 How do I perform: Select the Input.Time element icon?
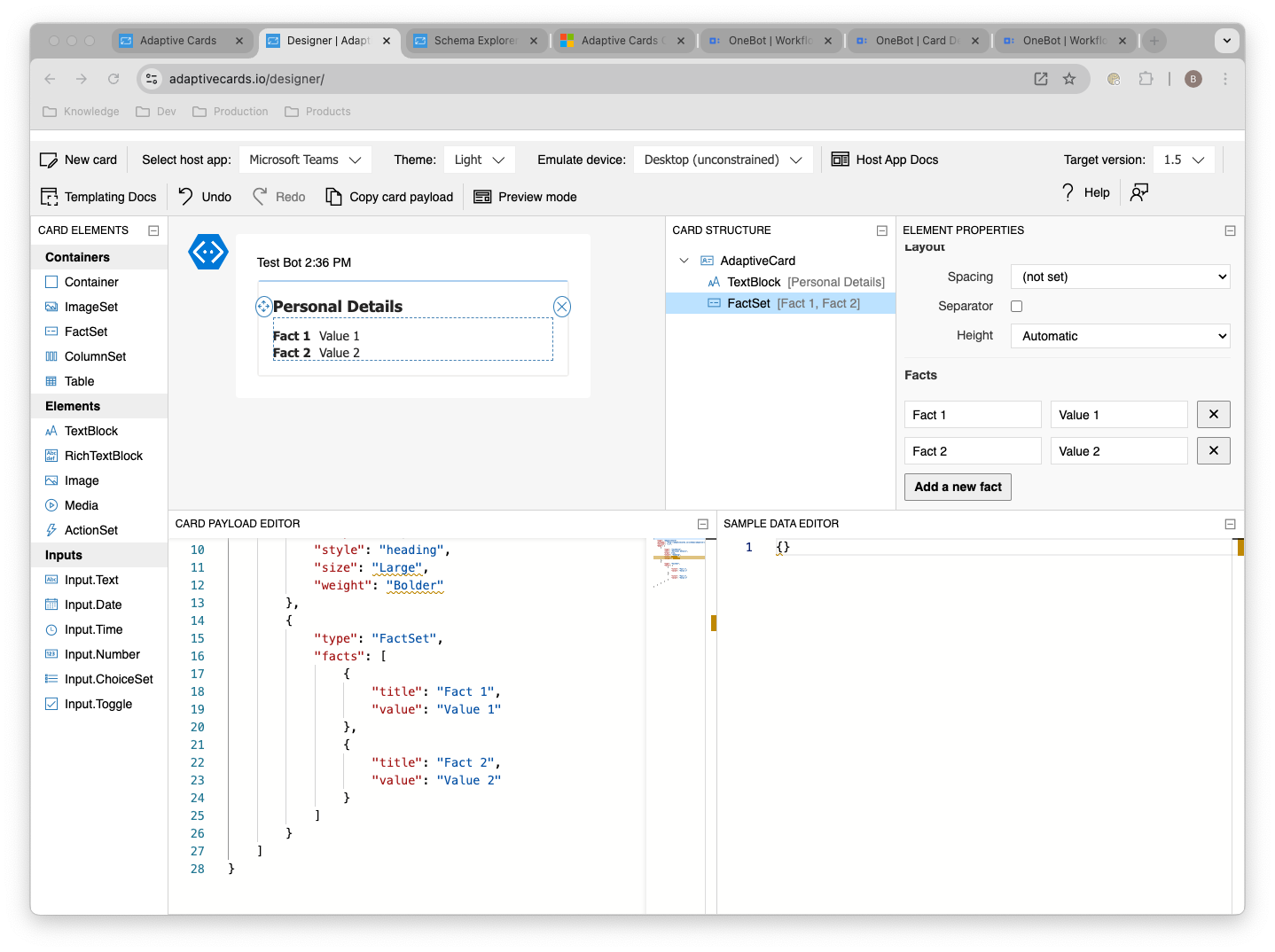tap(51, 629)
